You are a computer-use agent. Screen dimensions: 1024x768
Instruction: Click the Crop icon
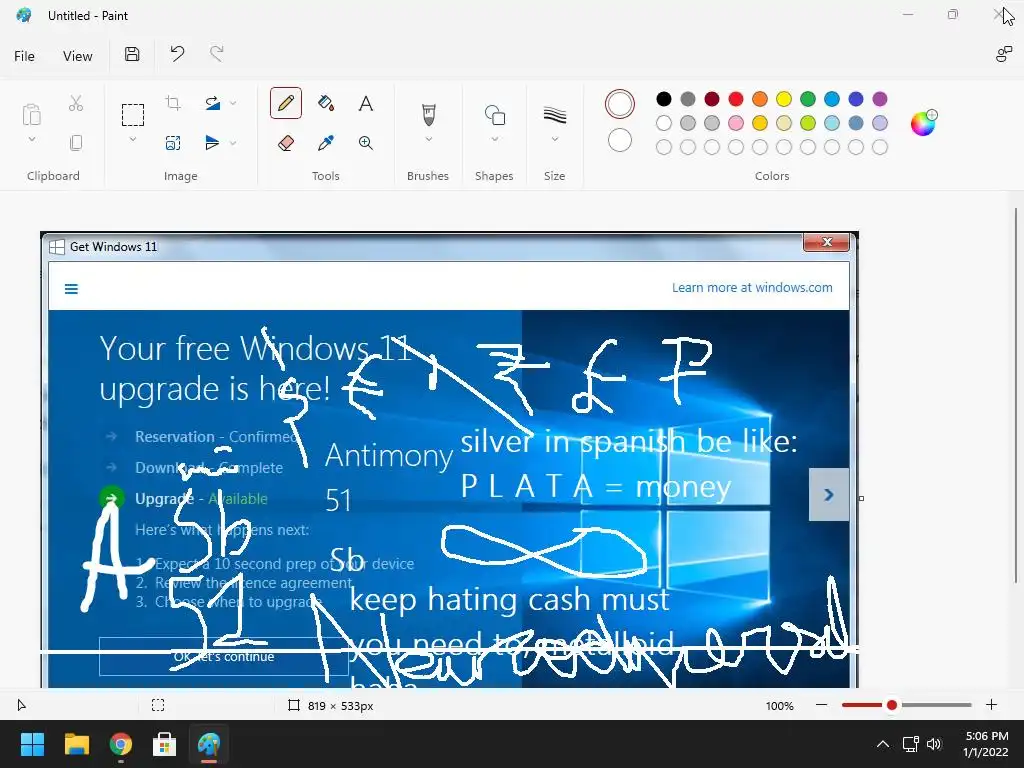tap(173, 103)
